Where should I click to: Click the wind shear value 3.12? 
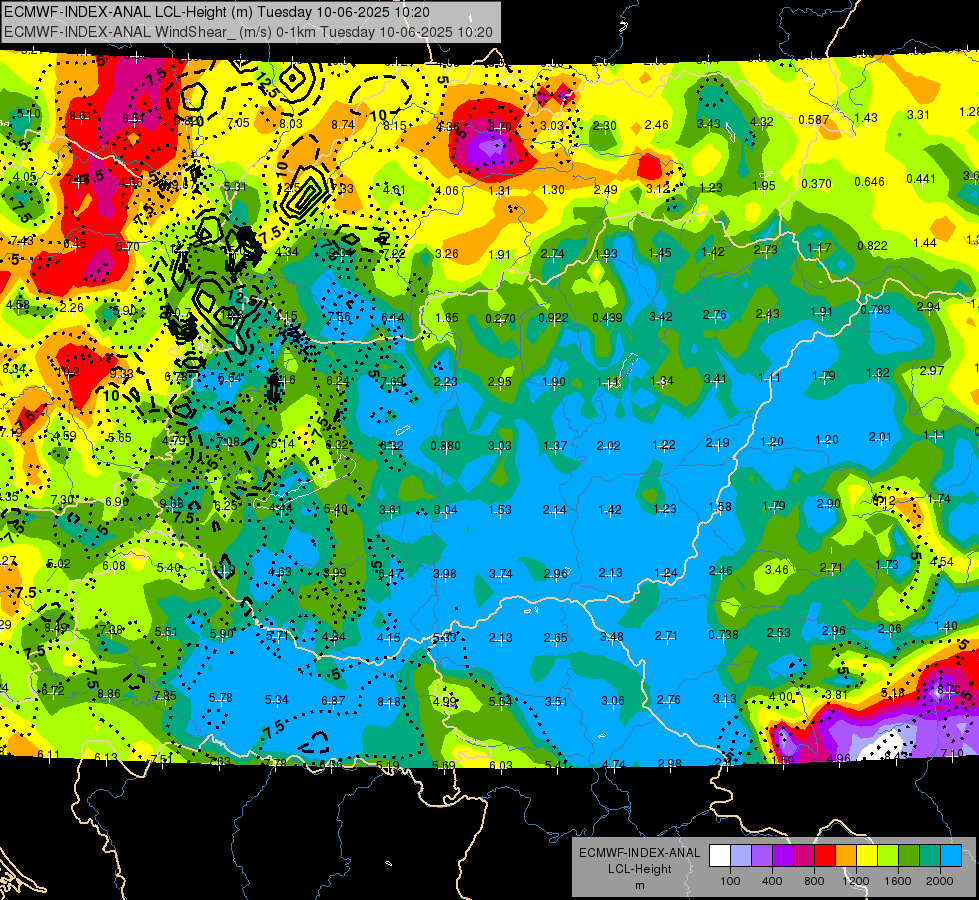(658, 189)
